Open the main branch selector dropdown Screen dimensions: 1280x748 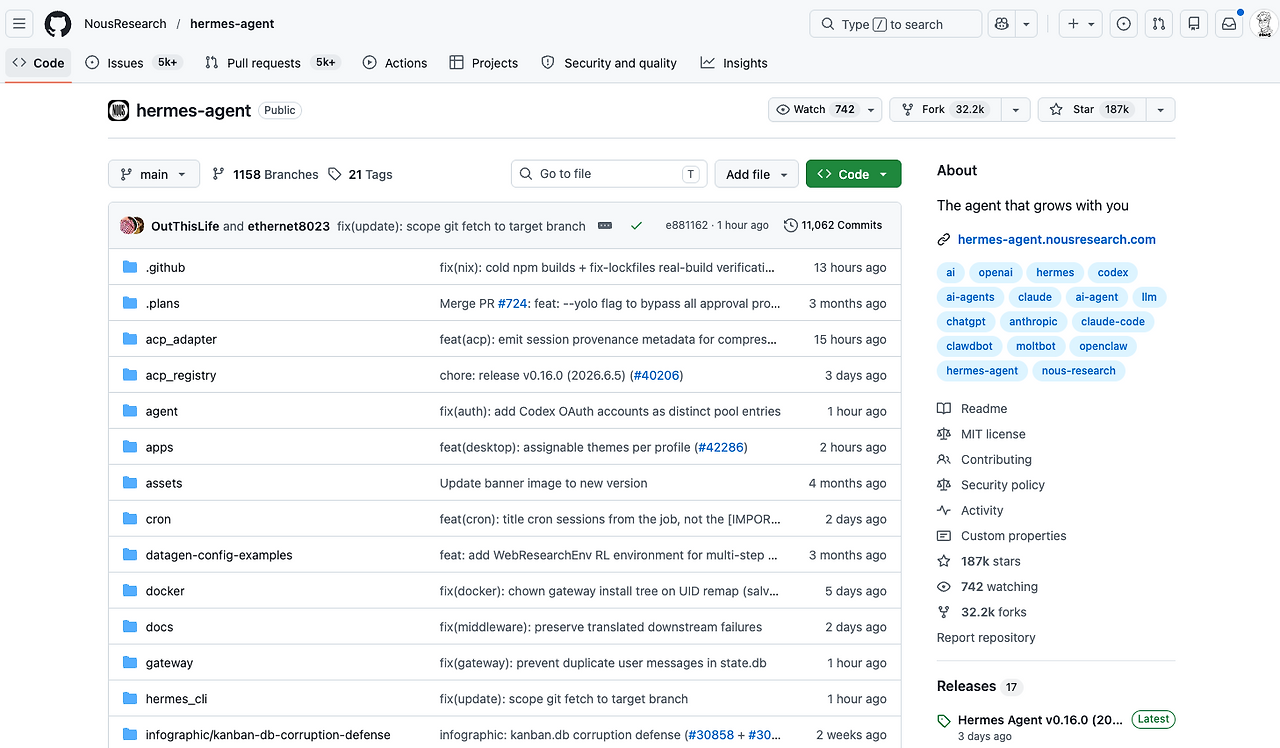pyautogui.click(x=154, y=174)
